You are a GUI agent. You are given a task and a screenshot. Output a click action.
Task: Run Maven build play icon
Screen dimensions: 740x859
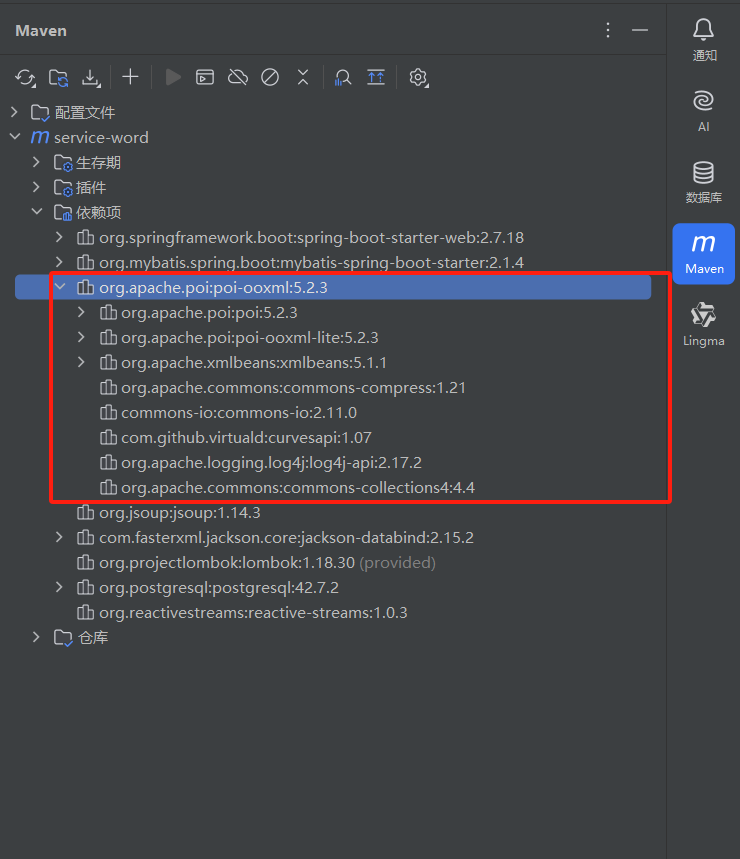click(x=173, y=77)
